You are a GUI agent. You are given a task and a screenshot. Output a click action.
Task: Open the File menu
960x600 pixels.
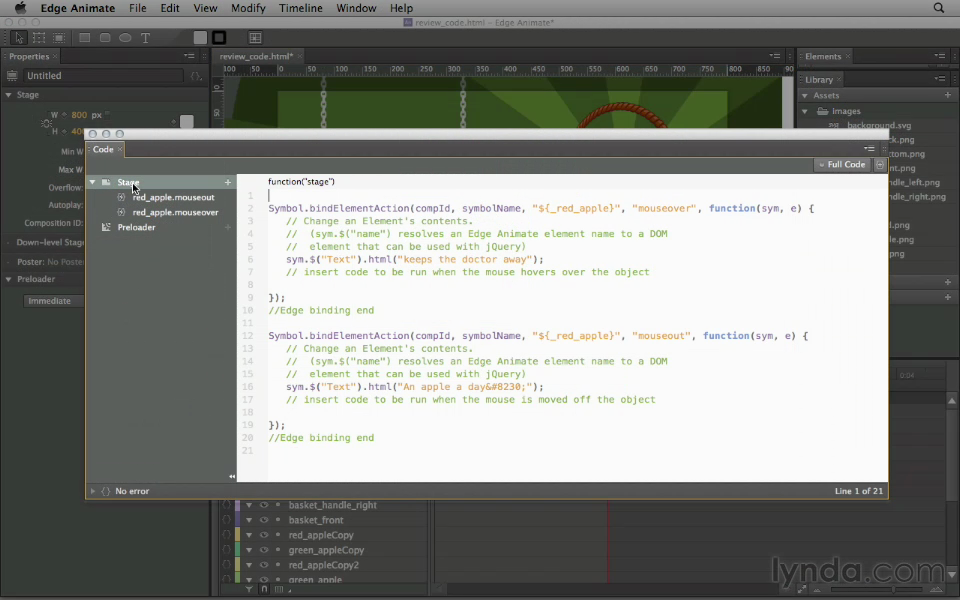138,8
